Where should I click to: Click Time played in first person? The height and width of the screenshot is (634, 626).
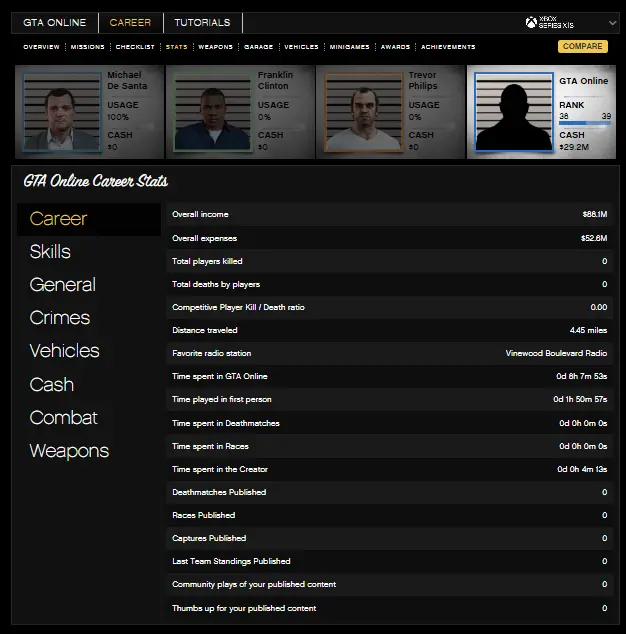click(x=222, y=399)
